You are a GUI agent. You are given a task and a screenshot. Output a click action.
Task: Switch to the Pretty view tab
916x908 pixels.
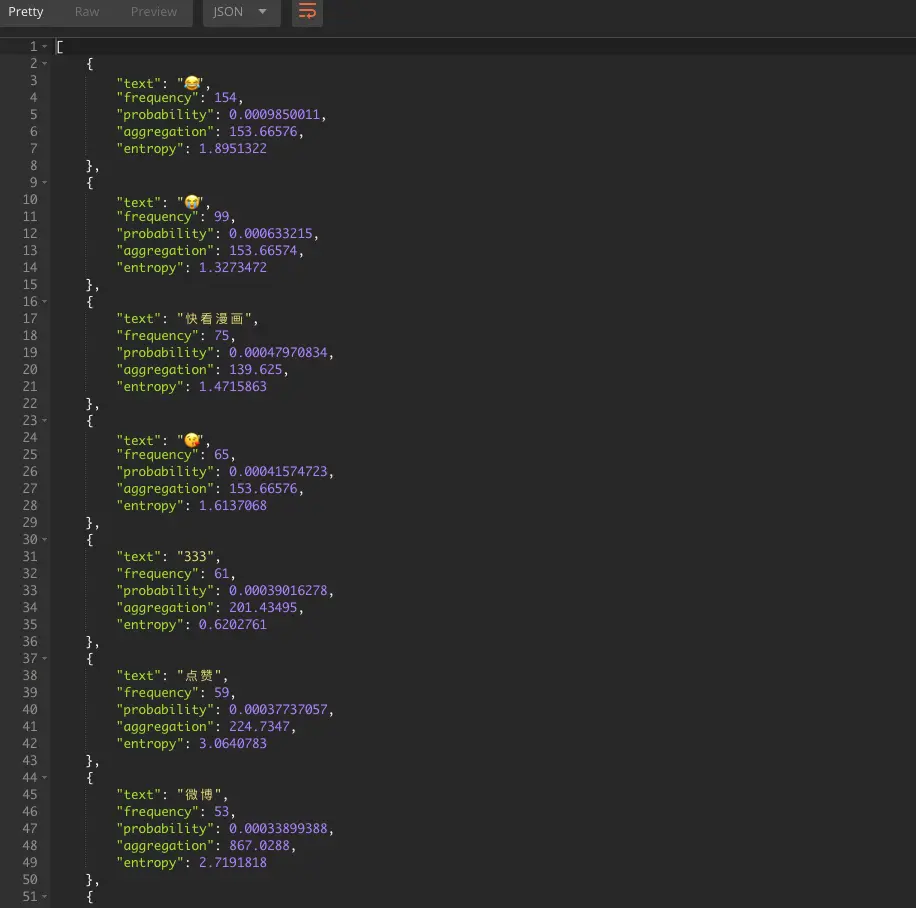[x=26, y=12]
